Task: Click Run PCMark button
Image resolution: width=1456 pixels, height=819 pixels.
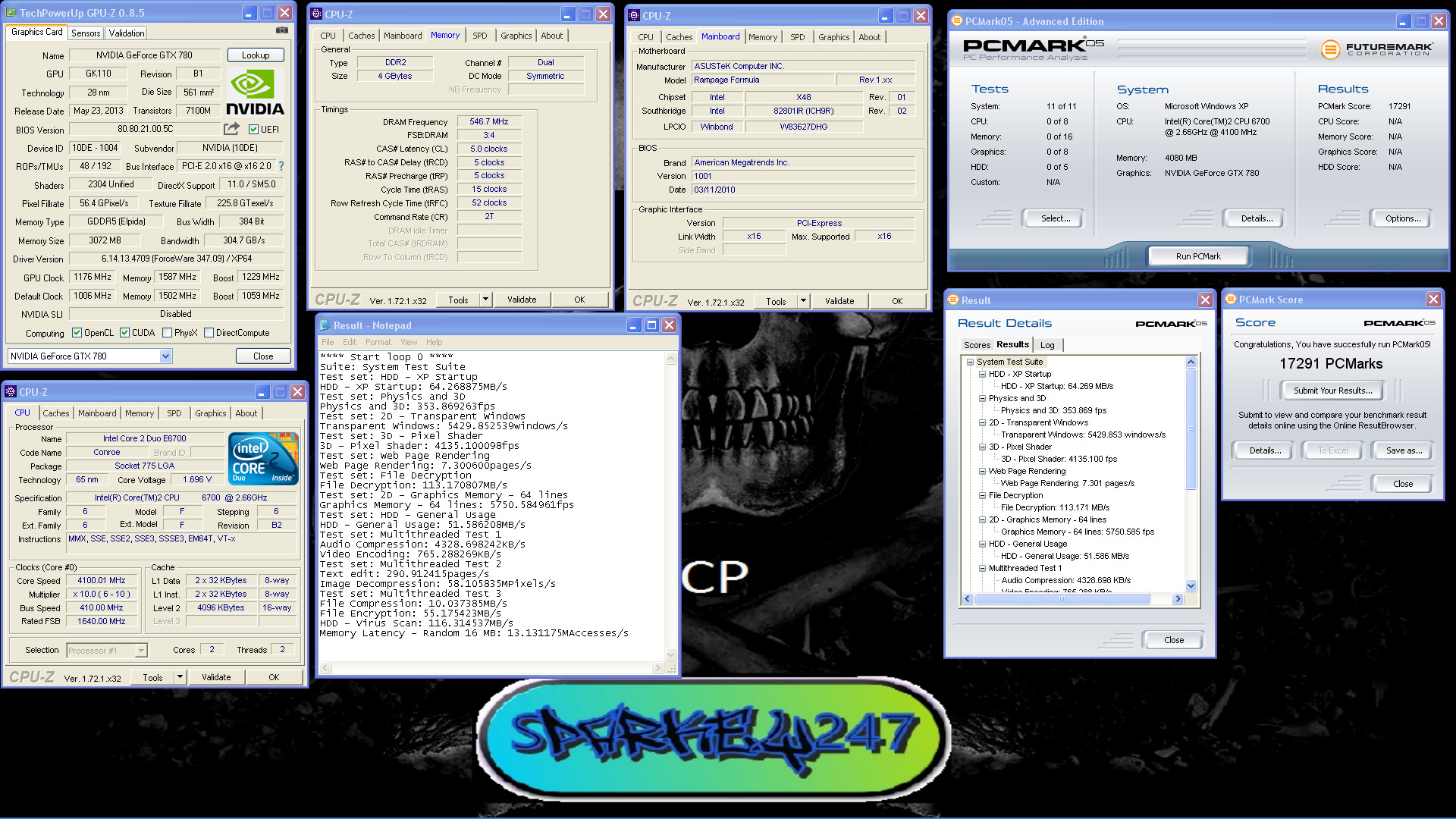Action: click(x=1198, y=256)
